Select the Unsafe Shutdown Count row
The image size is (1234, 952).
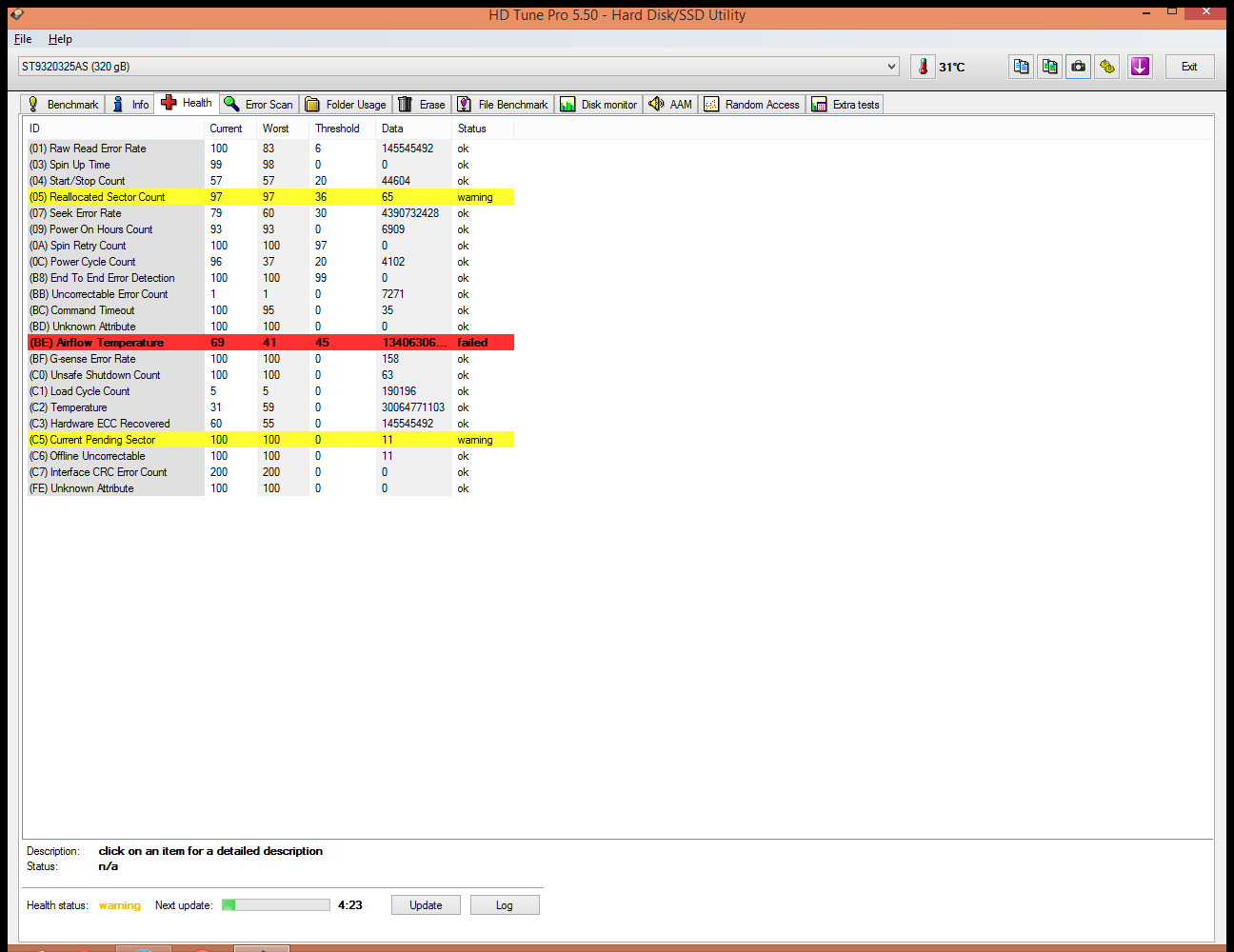tap(270, 375)
